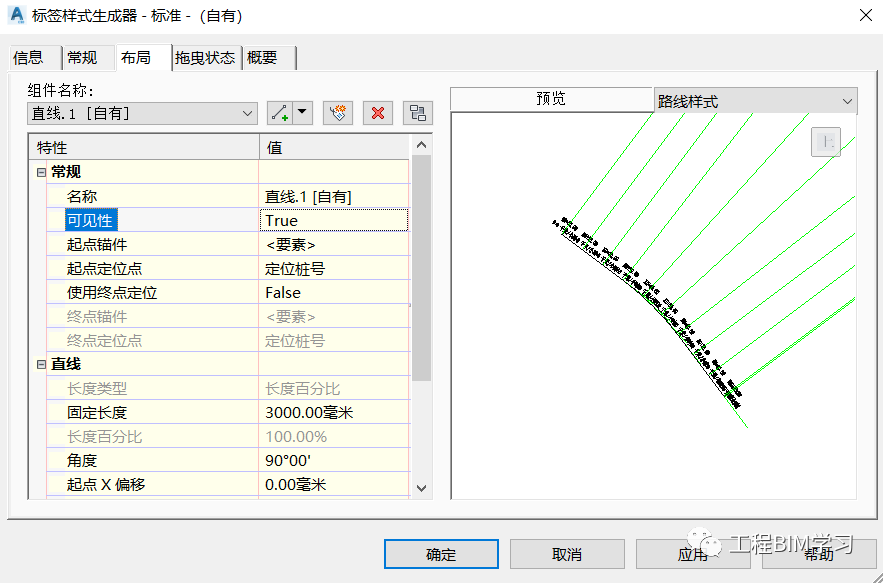Click the 使用终点定位 property label
This screenshot has width=883, height=583.
[112, 293]
